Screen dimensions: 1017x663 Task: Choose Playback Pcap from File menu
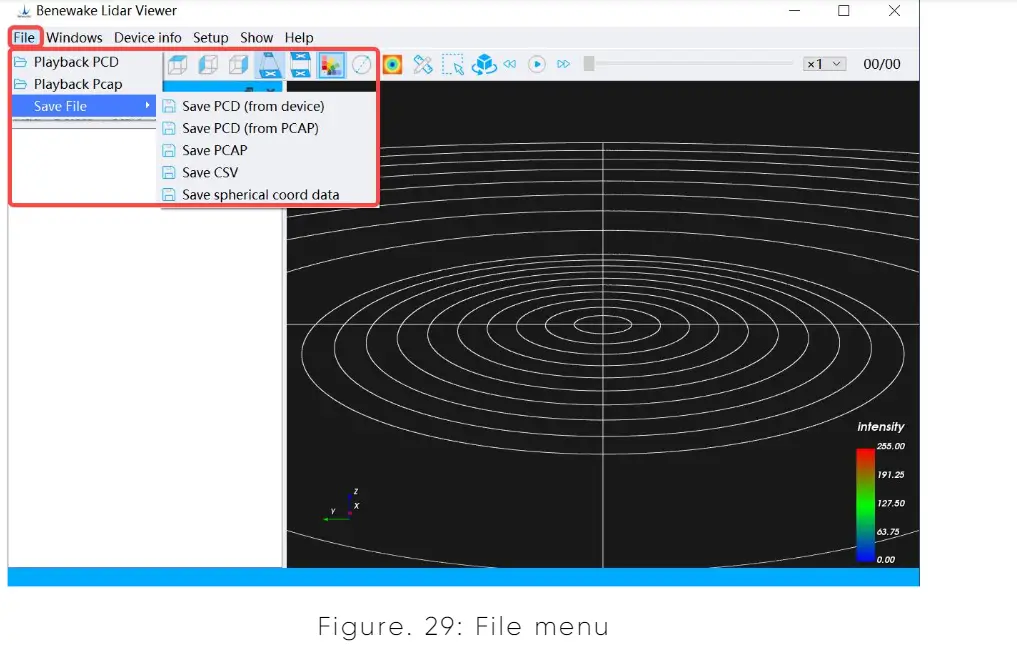click(x=84, y=84)
